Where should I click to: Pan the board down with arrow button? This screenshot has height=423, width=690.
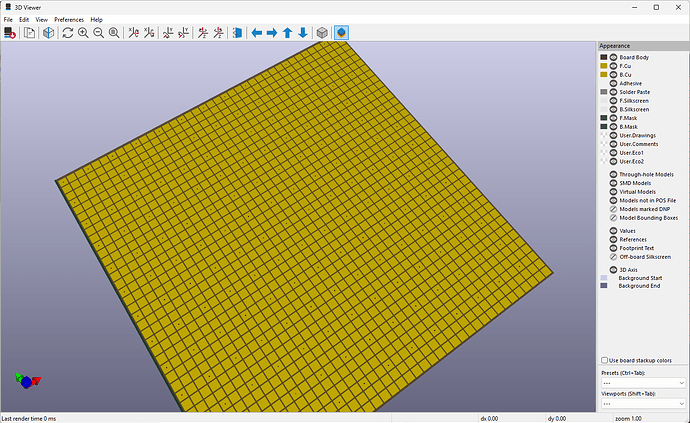302,32
